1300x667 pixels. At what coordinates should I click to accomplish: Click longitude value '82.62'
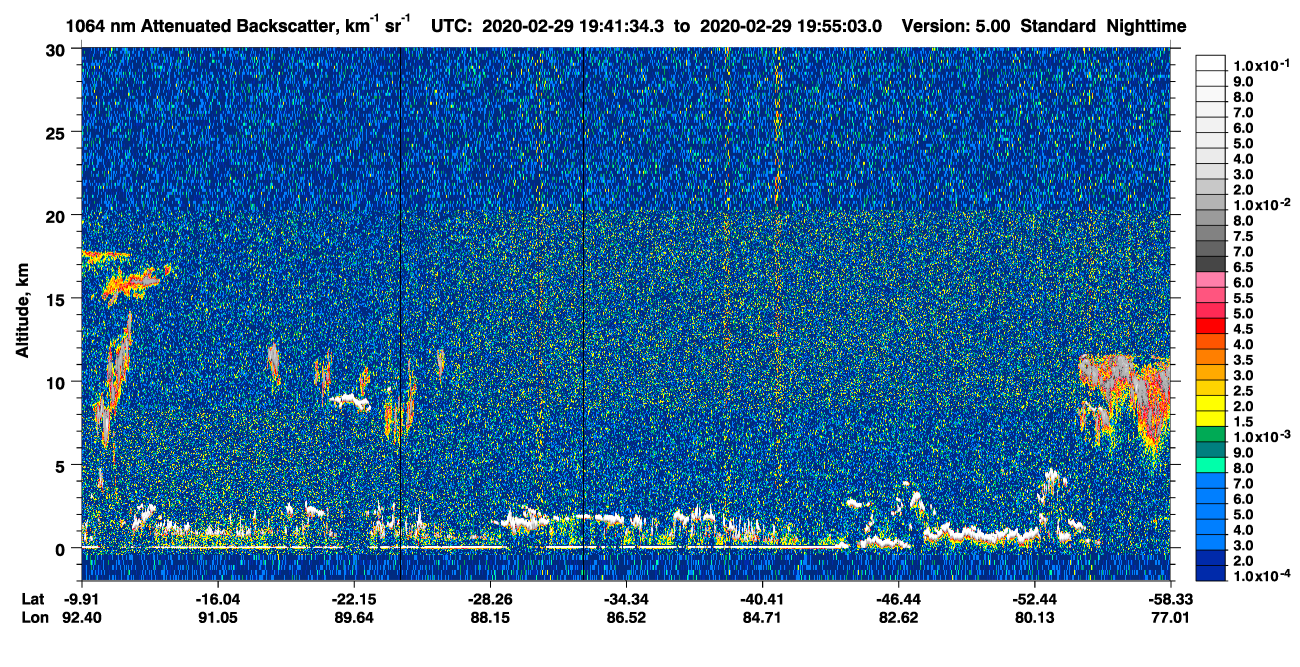[898, 617]
